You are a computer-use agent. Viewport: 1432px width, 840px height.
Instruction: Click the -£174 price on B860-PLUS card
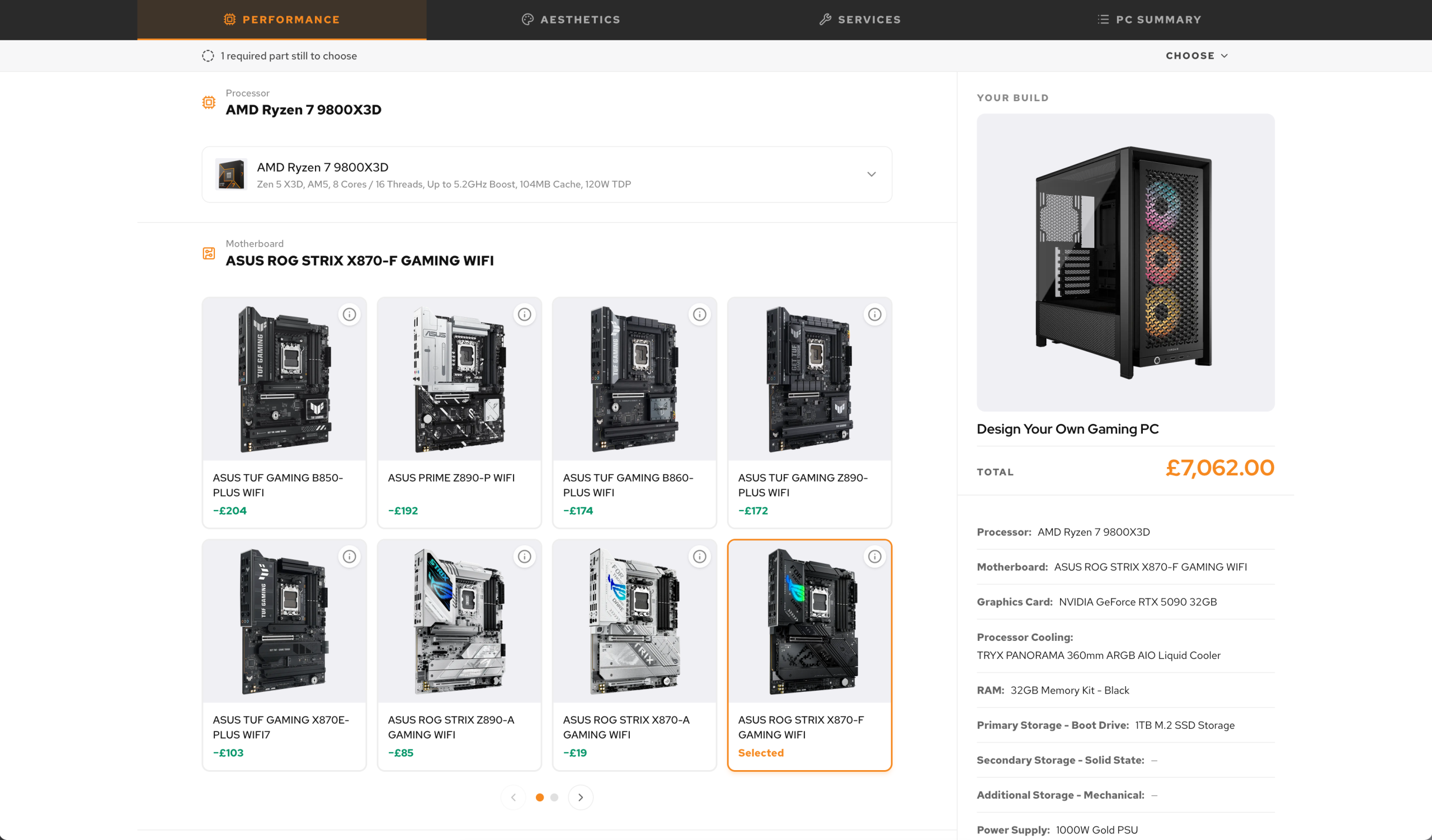578,511
